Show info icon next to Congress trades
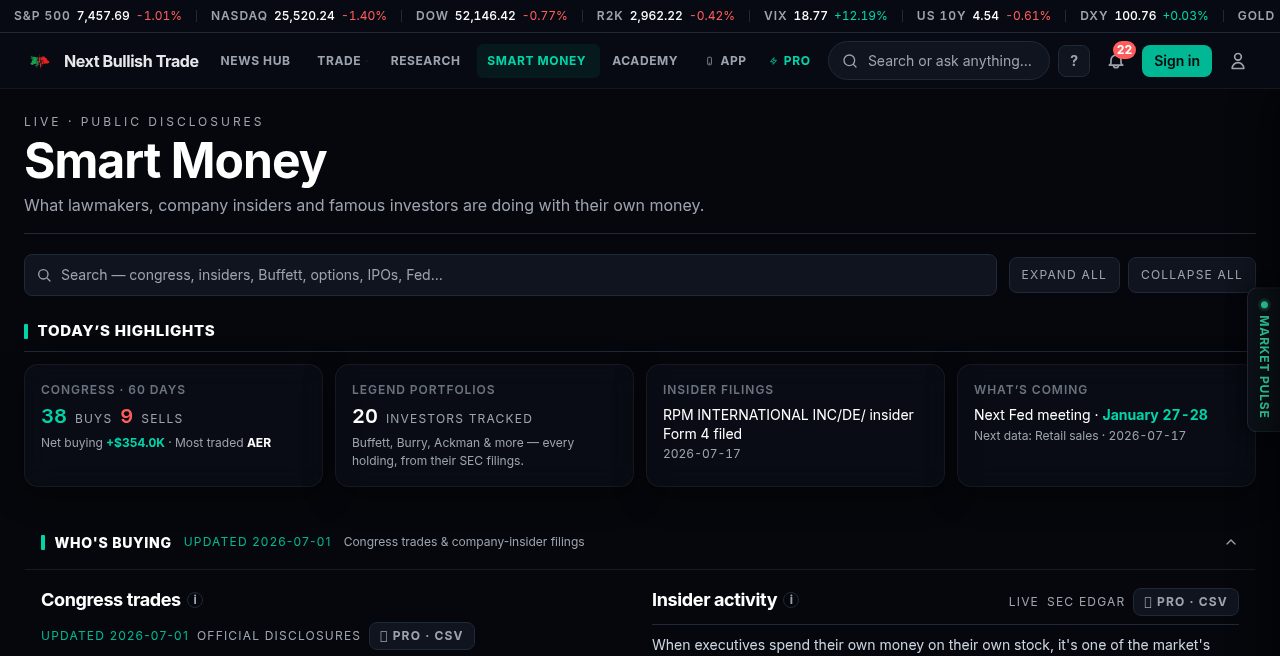Image resolution: width=1280 pixels, height=656 pixels. (x=195, y=600)
